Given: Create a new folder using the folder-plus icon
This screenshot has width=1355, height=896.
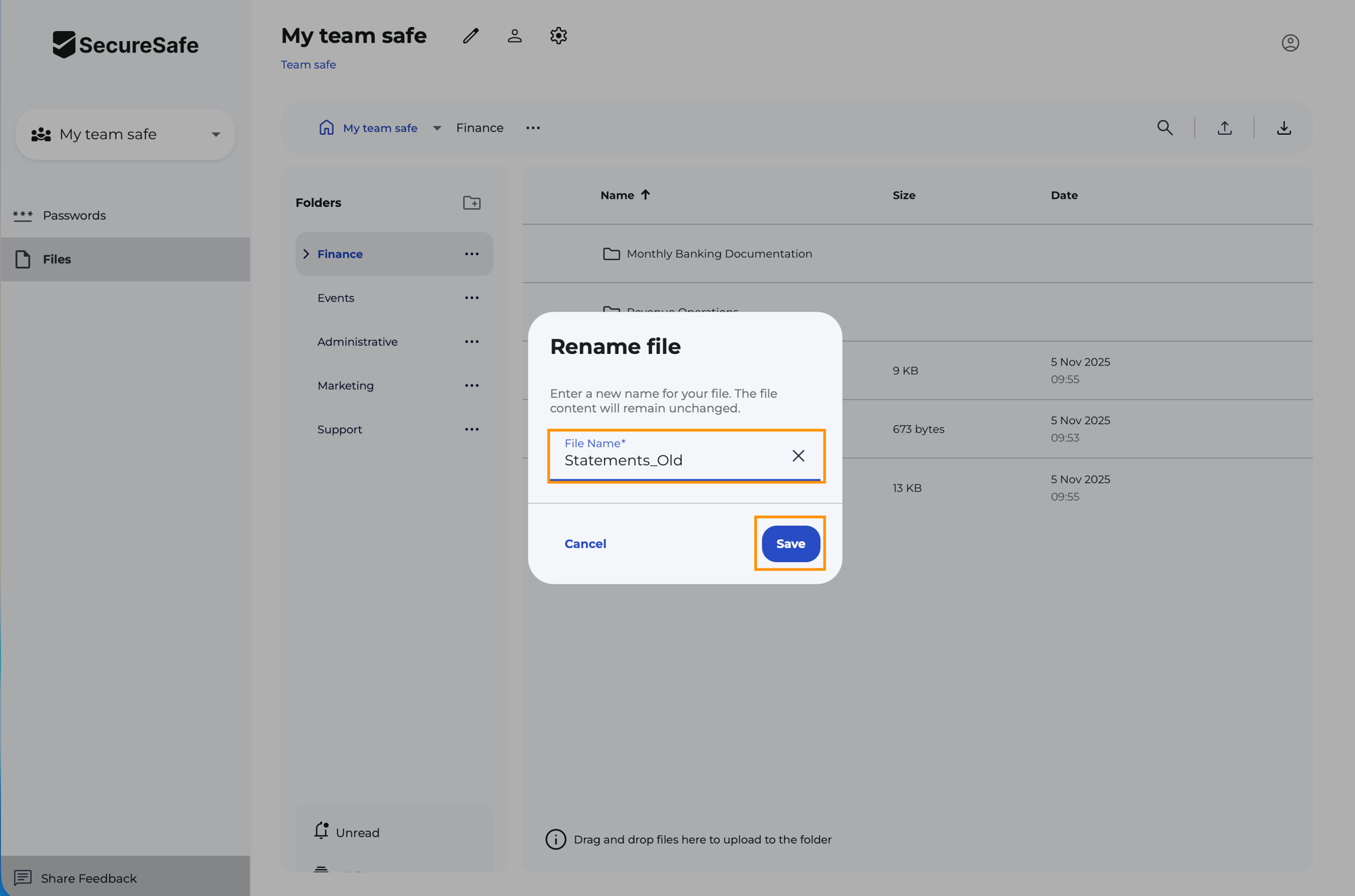Looking at the screenshot, I should coord(472,202).
